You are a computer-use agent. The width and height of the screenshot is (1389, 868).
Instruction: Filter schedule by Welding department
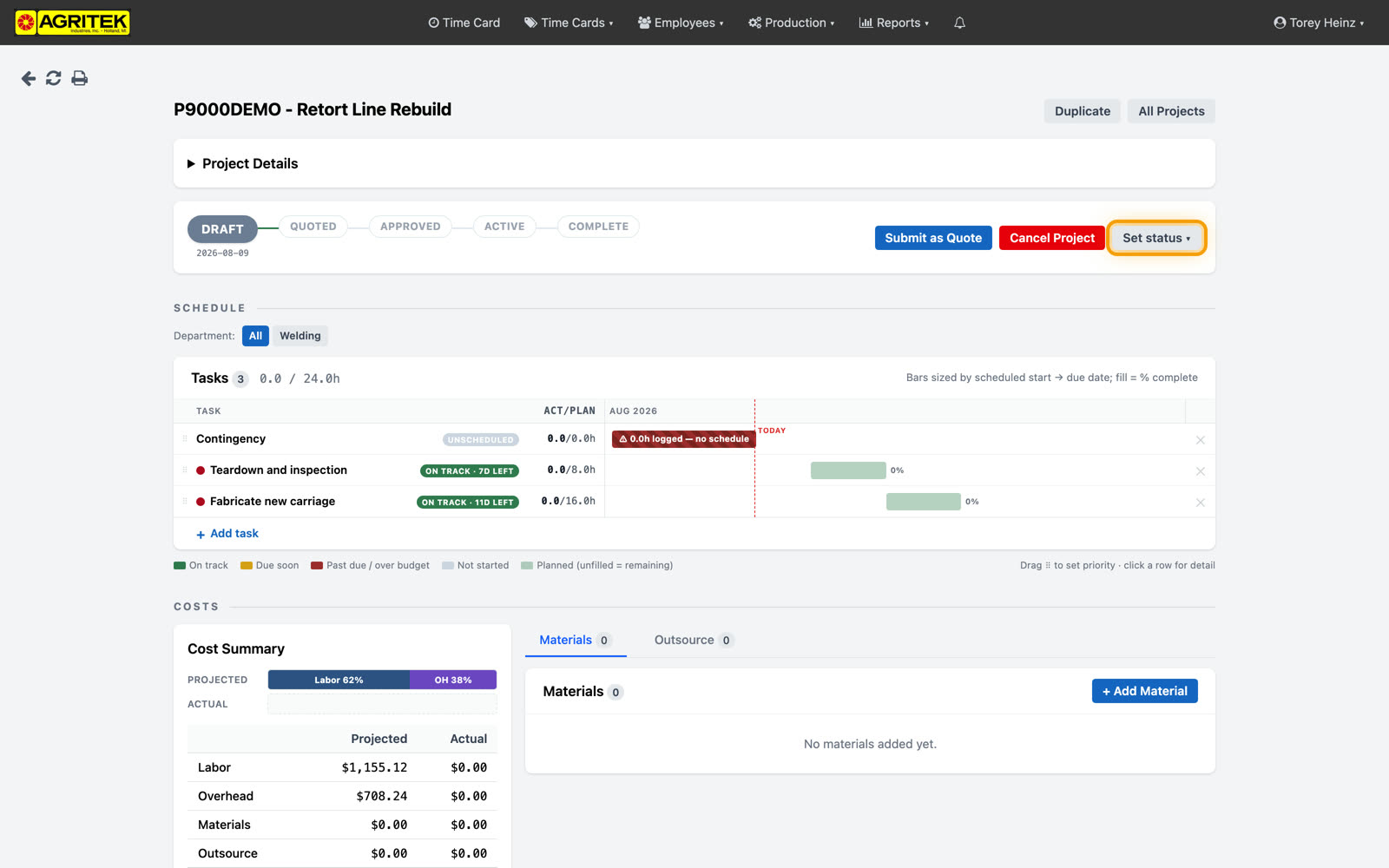click(300, 336)
